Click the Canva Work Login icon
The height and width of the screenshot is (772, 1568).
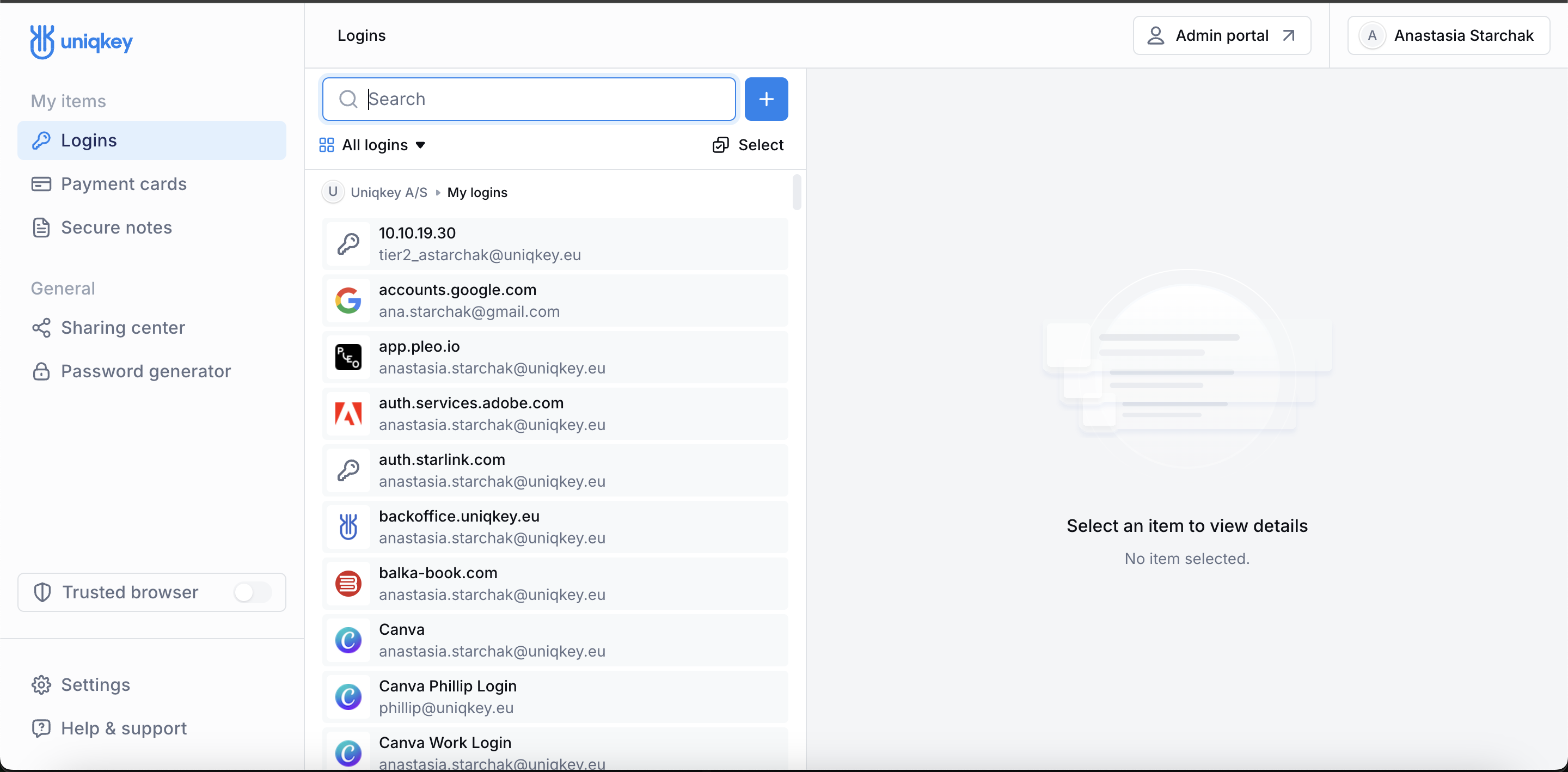[x=348, y=753]
